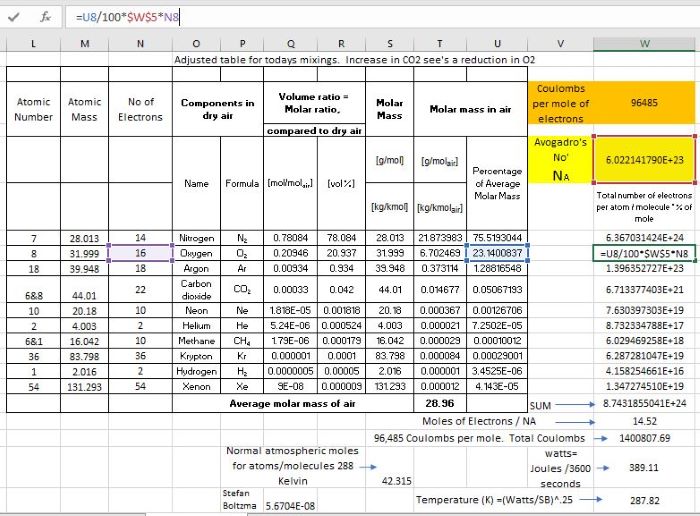
Task: Select Oxygen's electron count cell 16
Action: coord(140,253)
